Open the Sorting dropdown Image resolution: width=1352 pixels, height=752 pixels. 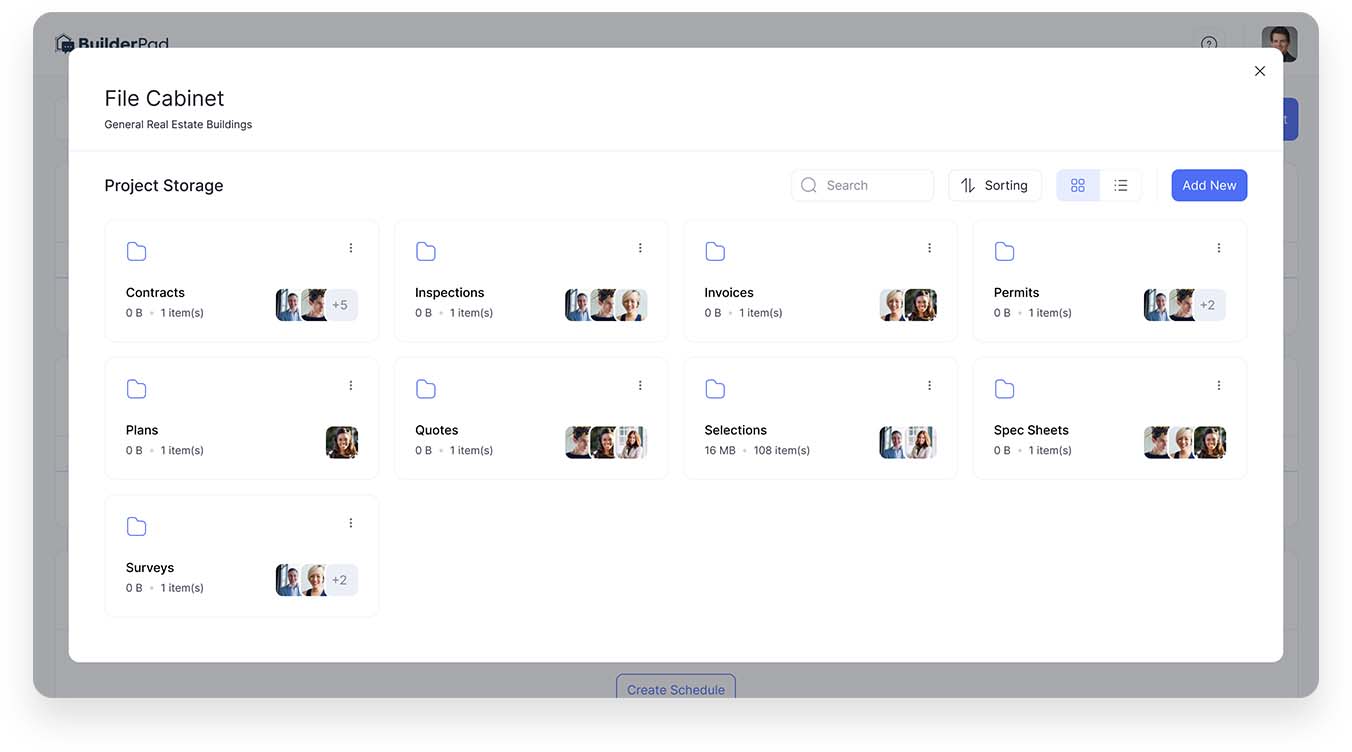click(994, 185)
